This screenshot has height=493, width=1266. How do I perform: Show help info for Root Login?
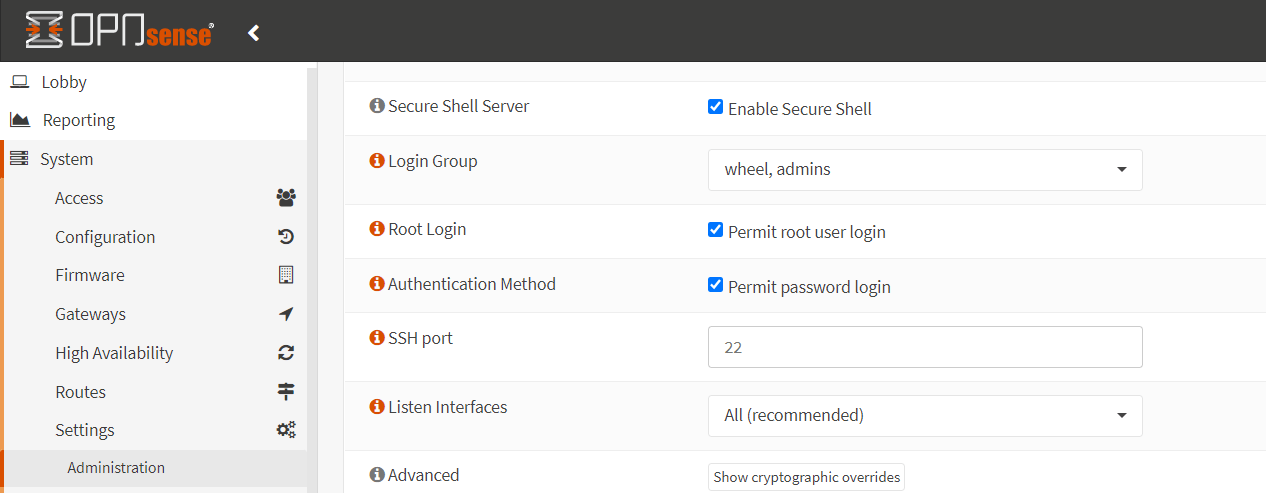(377, 229)
